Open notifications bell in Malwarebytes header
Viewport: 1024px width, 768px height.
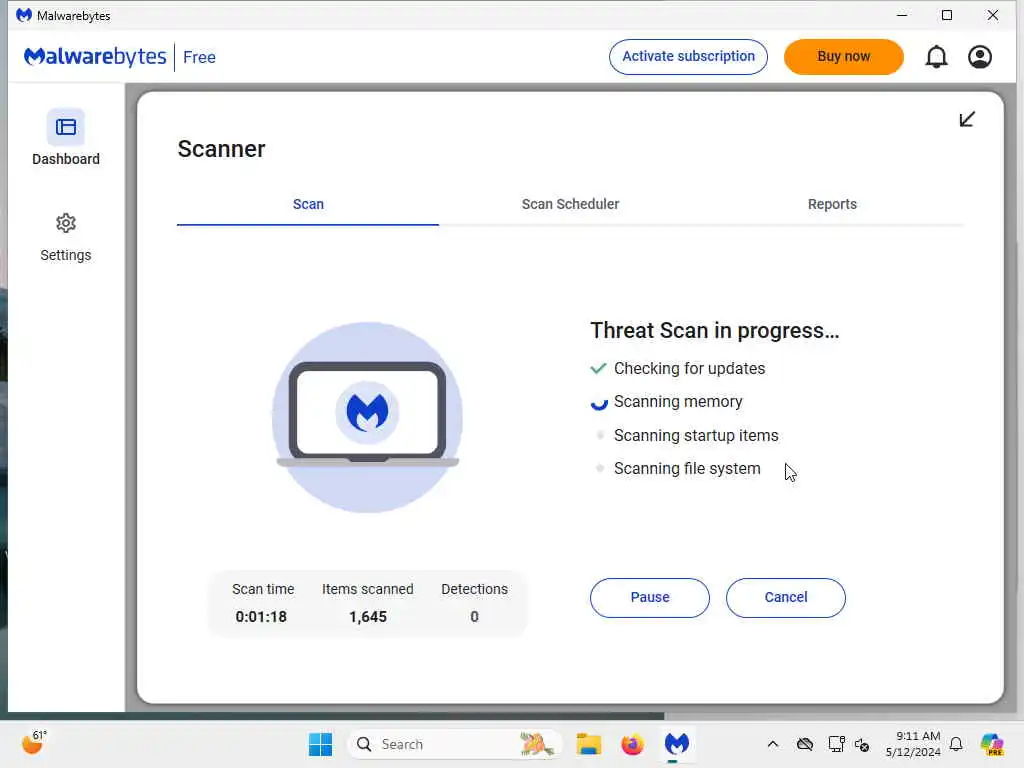(x=936, y=57)
